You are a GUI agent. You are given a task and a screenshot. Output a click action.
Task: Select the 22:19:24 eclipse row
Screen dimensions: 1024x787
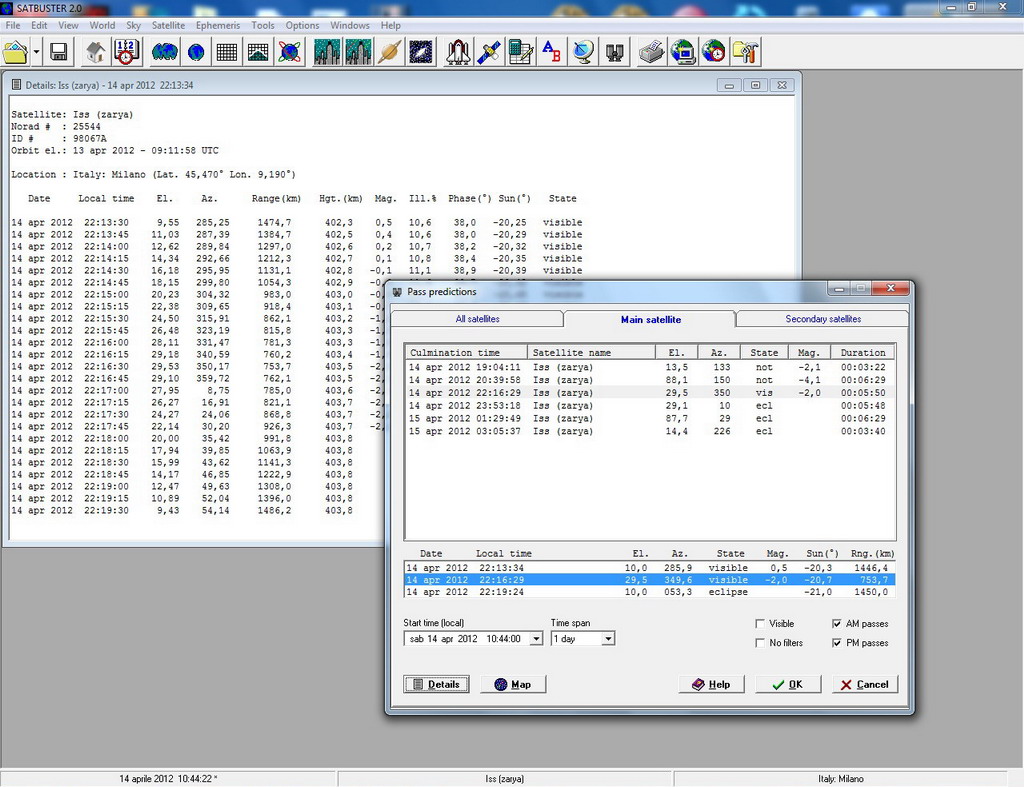(x=650, y=592)
